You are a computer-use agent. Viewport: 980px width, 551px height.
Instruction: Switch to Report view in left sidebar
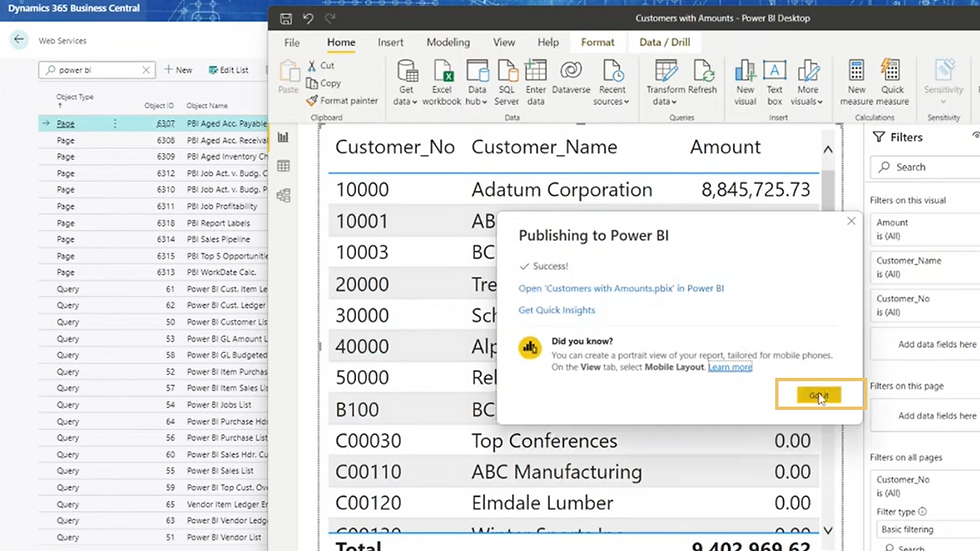click(283, 137)
